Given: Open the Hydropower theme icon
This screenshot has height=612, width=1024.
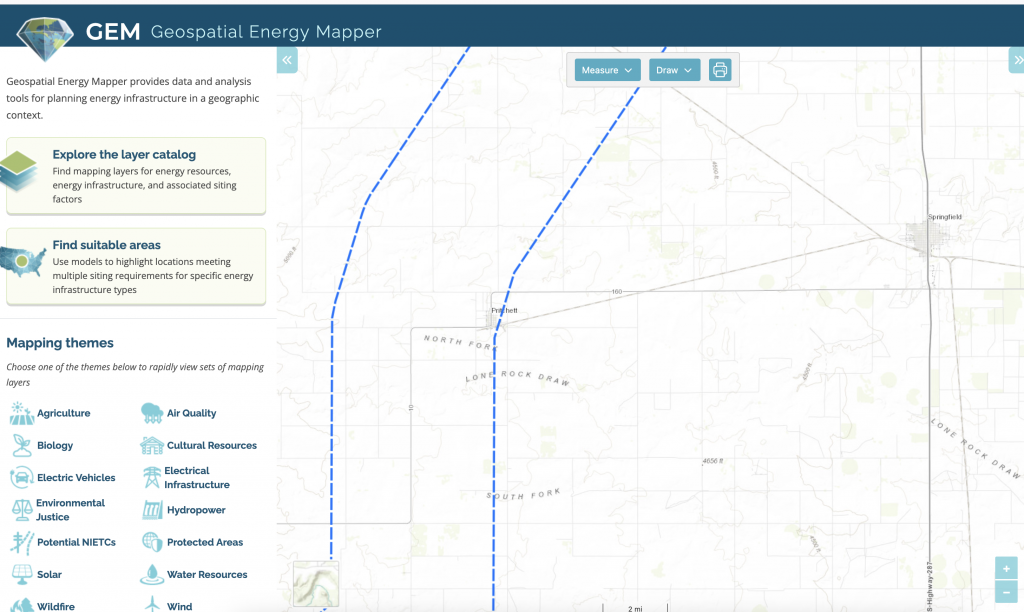Looking at the screenshot, I should 152,510.
